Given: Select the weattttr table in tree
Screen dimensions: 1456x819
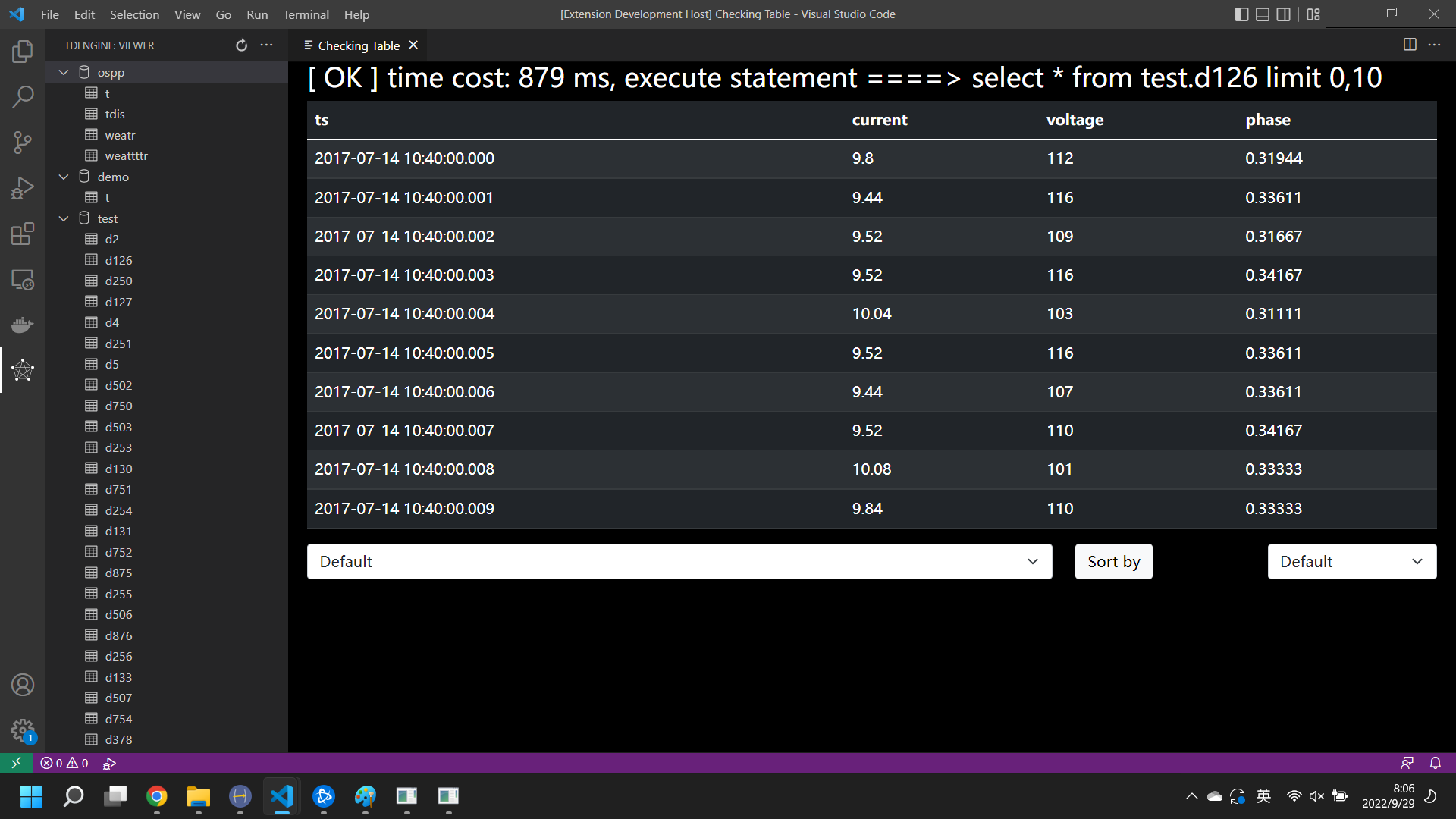Looking at the screenshot, I should pyautogui.click(x=126, y=155).
